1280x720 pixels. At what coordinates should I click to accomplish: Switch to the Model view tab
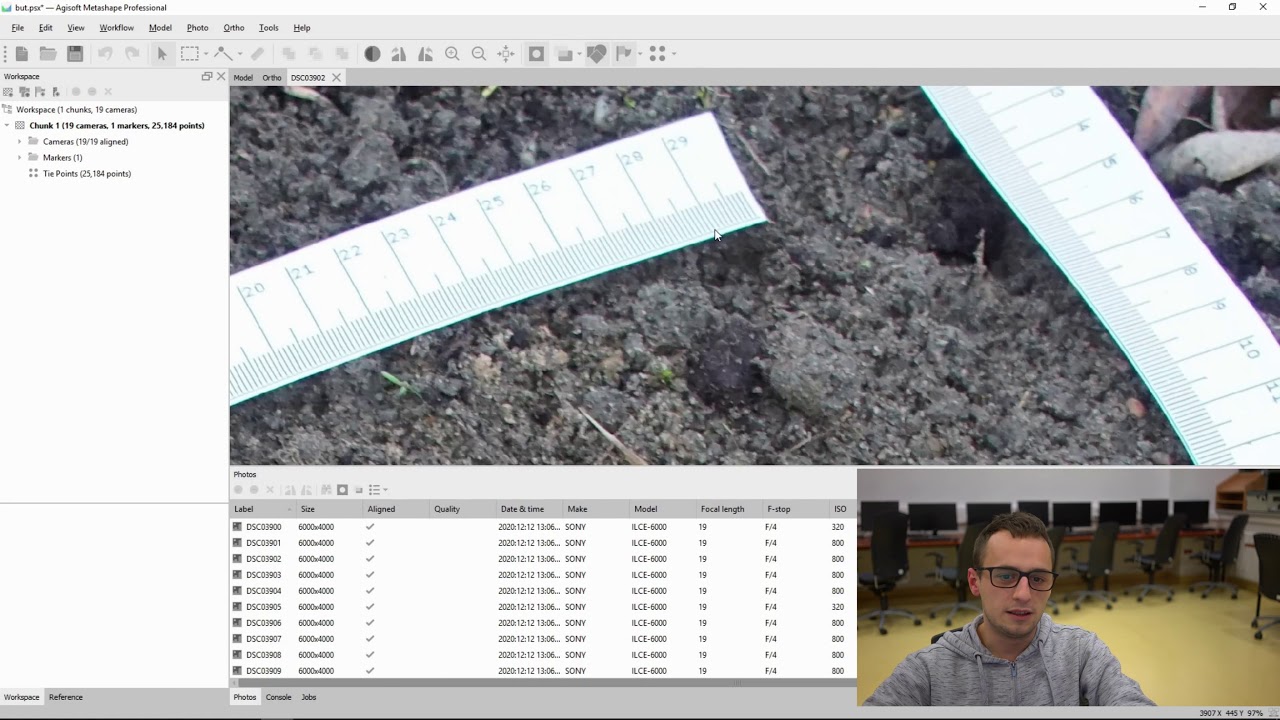pyautogui.click(x=243, y=78)
